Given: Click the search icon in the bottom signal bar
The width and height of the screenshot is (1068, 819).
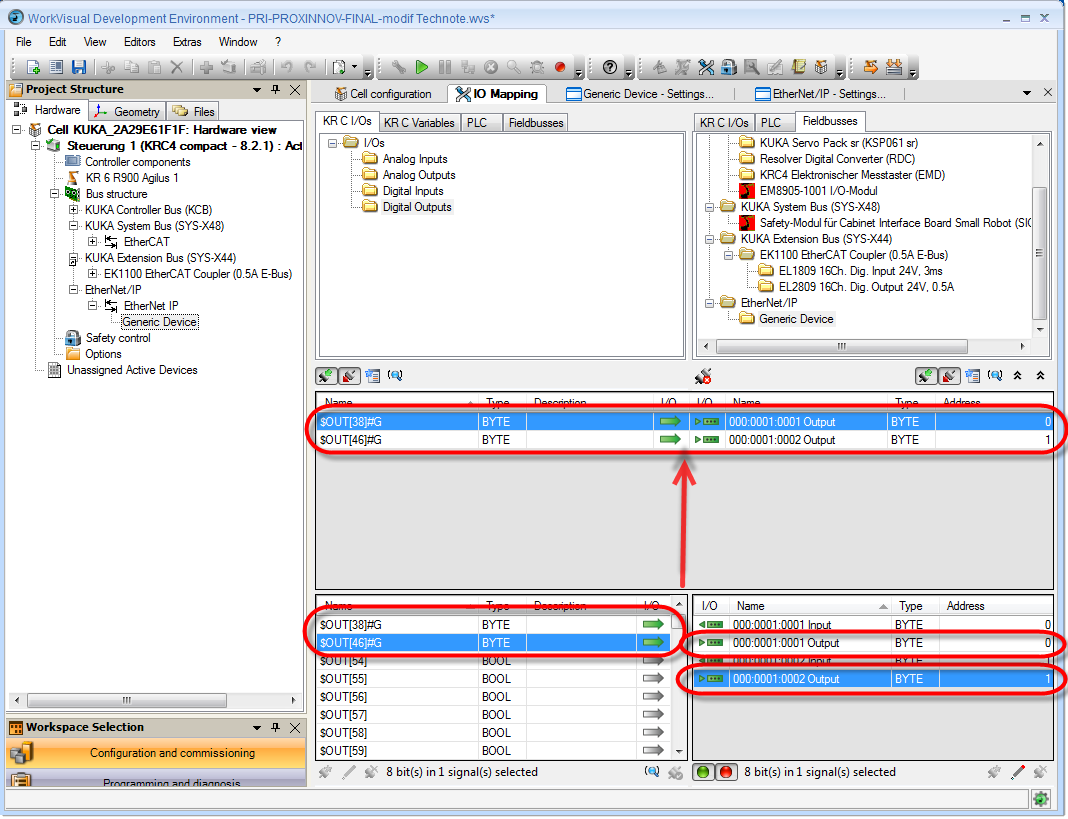Looking at the screenshot, I should [x=652, y=772].
